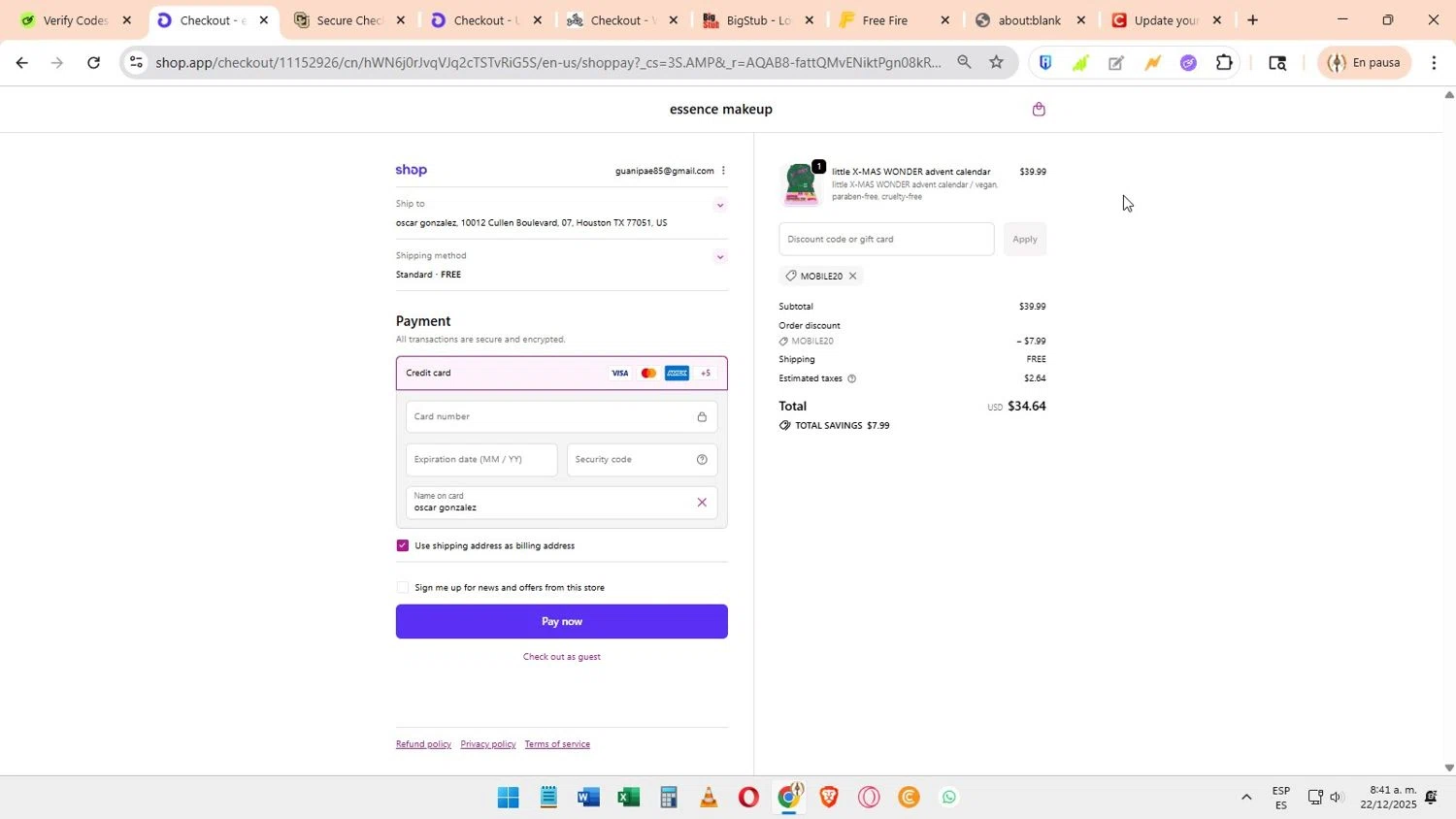Switch to the about:blank tab
This screenshot has width=1456, height=819.
click(1029, 20)
